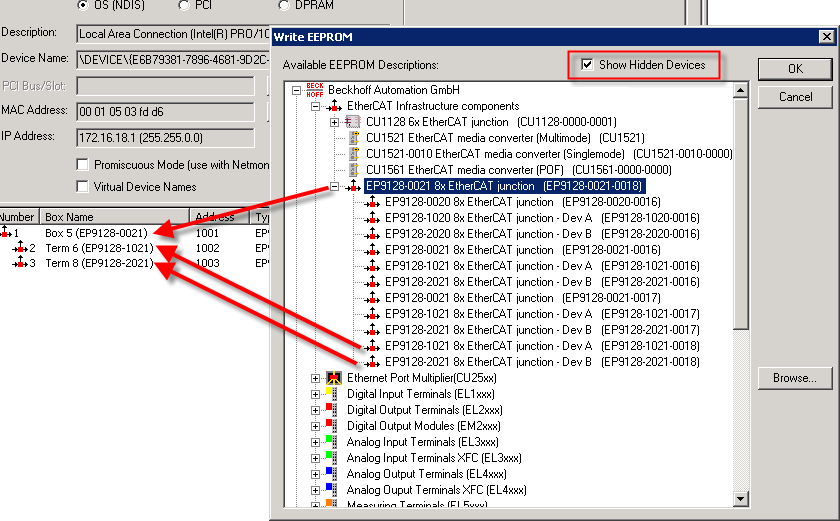840x521 pixels.
Task: Click the EP9128-0021-0016 junction icon
Action: click(372, 251)
